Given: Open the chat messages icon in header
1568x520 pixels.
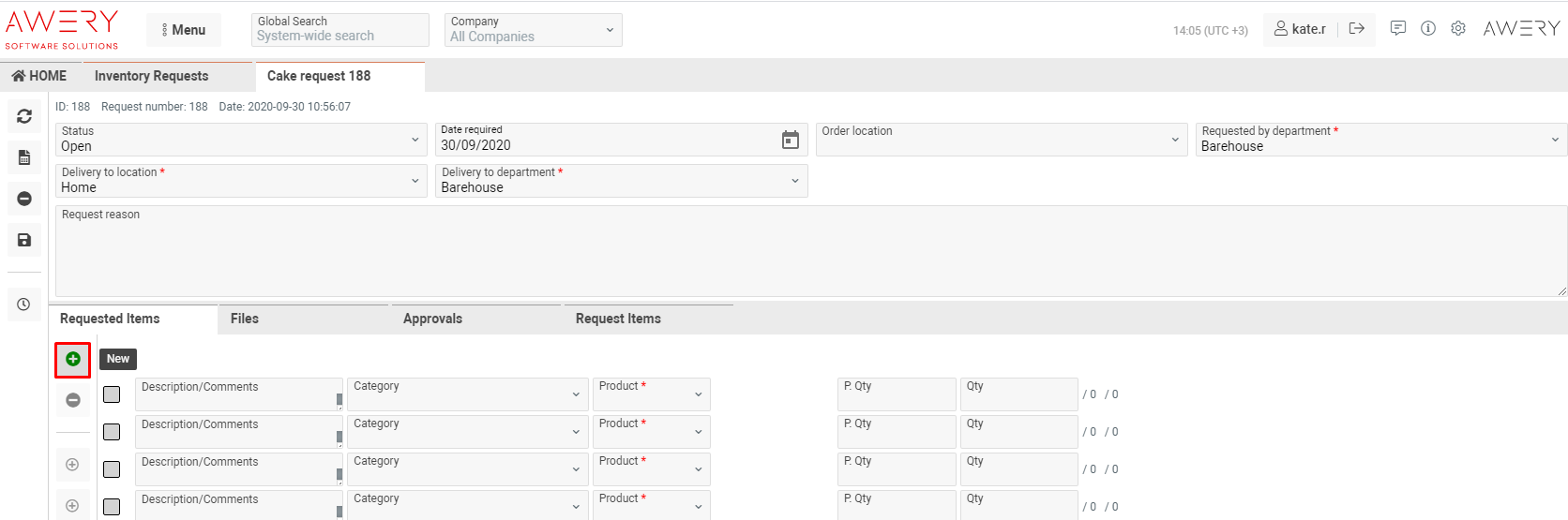Looking at the screenshot, I should coord(1398,29).
